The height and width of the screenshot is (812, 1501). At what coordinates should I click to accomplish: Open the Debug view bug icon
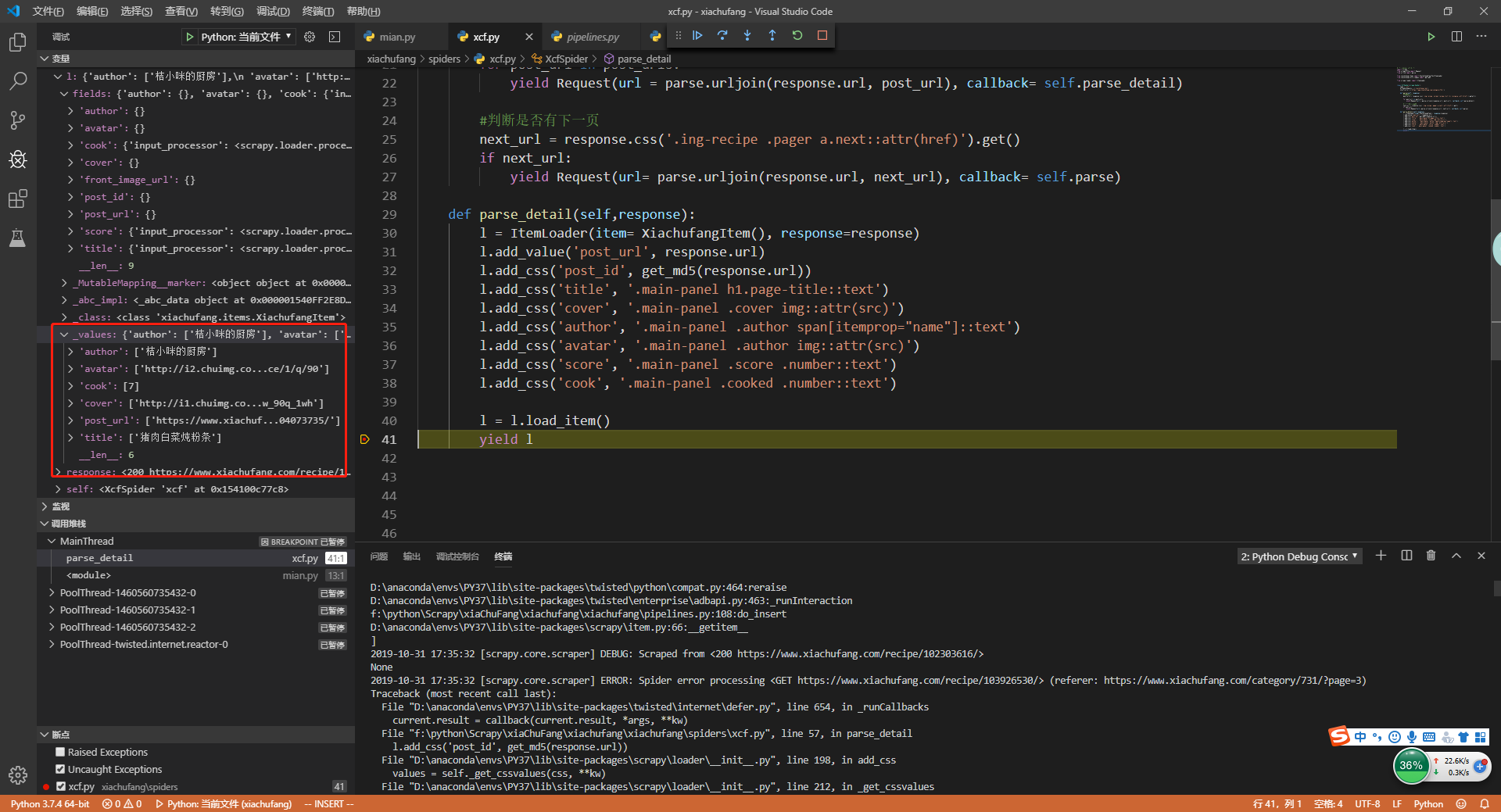tap(17, 159)
